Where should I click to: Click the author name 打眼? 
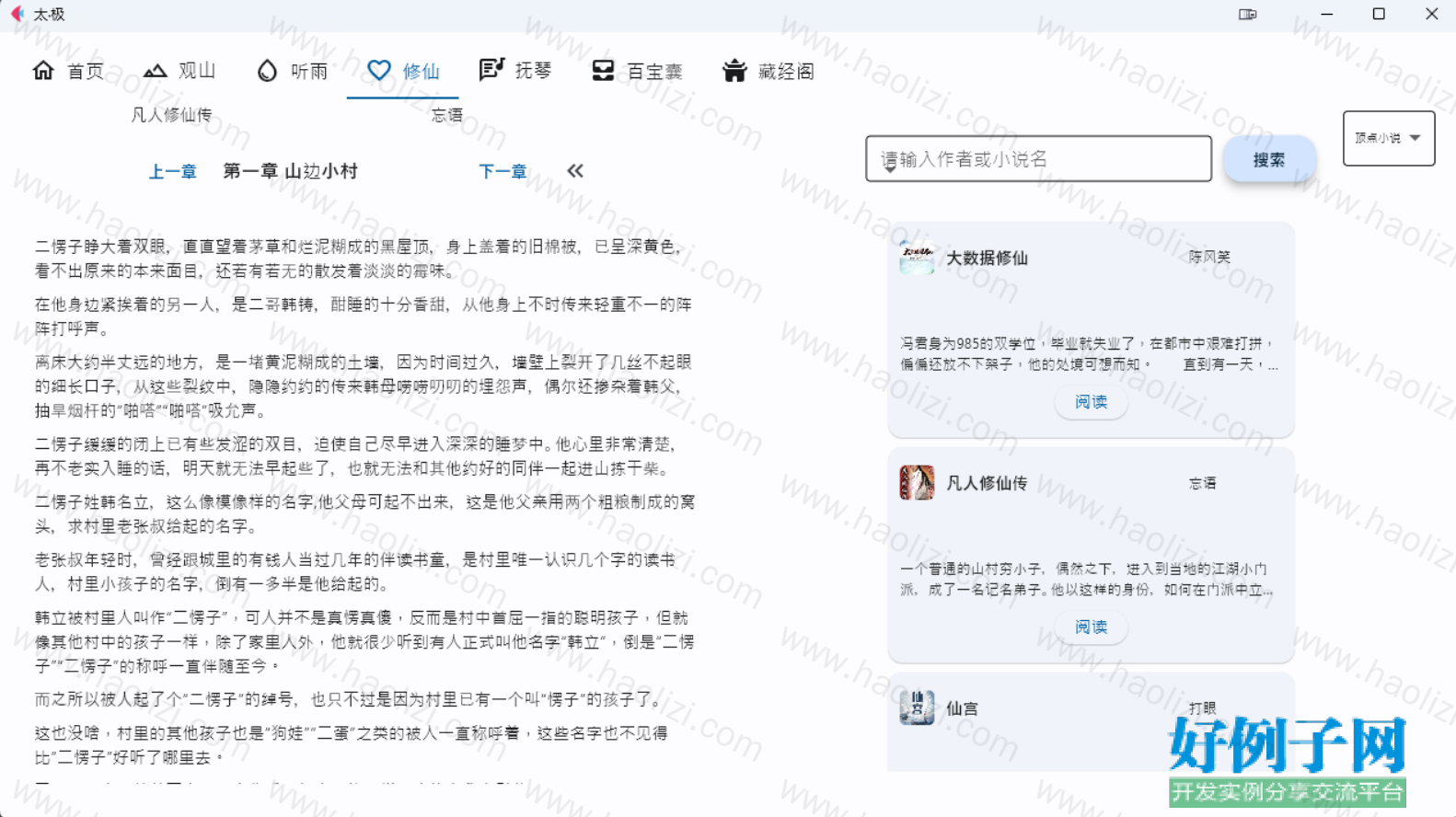coord(1202,708)
